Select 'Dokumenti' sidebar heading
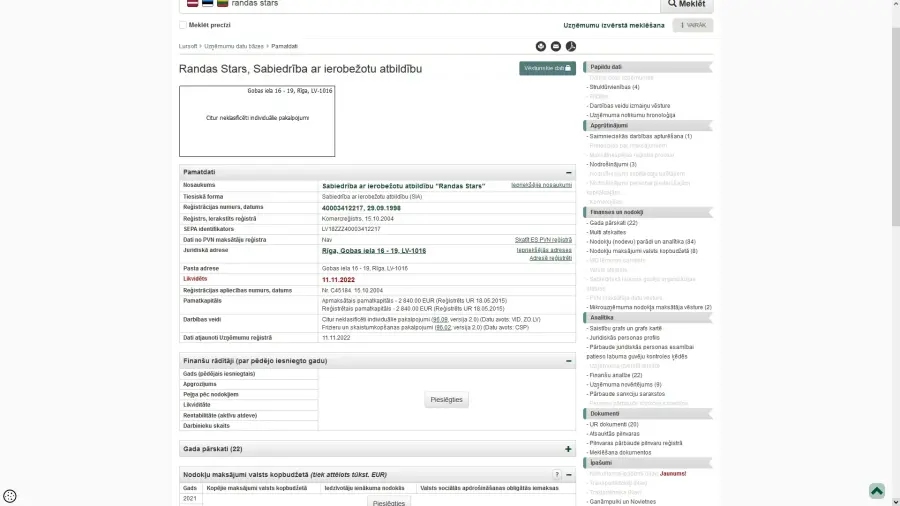 click(648, 414)
